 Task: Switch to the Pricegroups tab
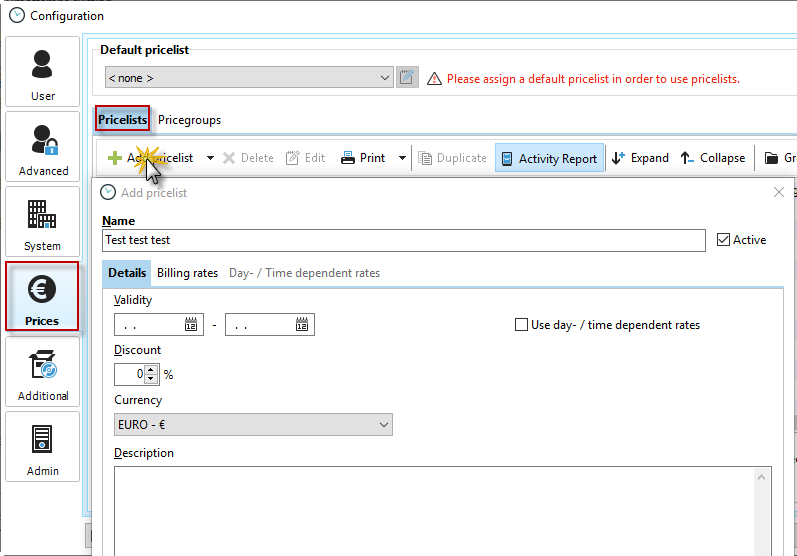pyautogui.click(x=189, y=120)
